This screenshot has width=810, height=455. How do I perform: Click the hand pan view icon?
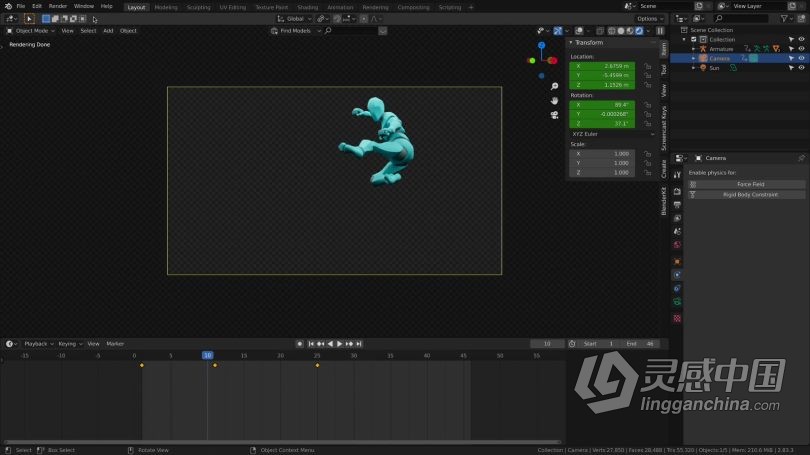coord(554,100)
